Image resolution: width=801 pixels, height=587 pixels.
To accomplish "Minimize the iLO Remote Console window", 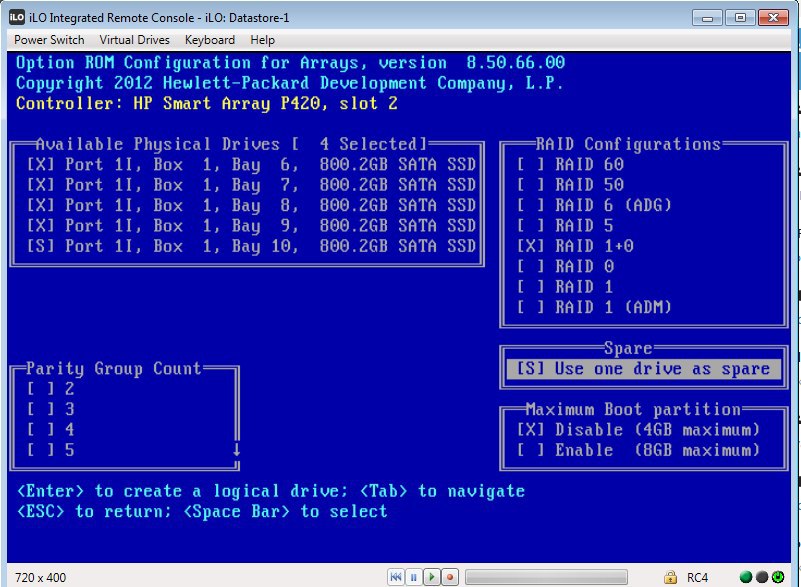I will point(708,18).
